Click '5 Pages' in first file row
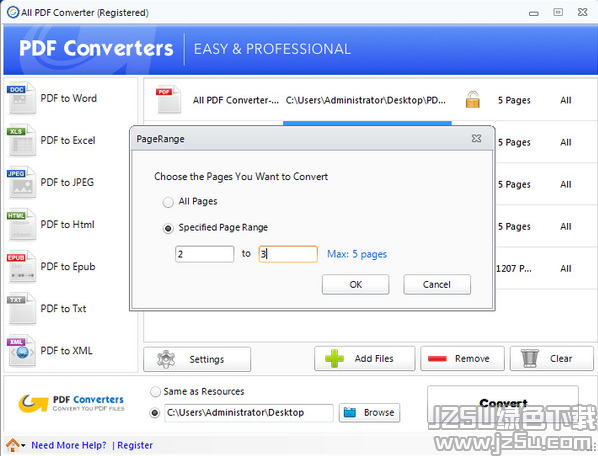 [x=514, y=100]
